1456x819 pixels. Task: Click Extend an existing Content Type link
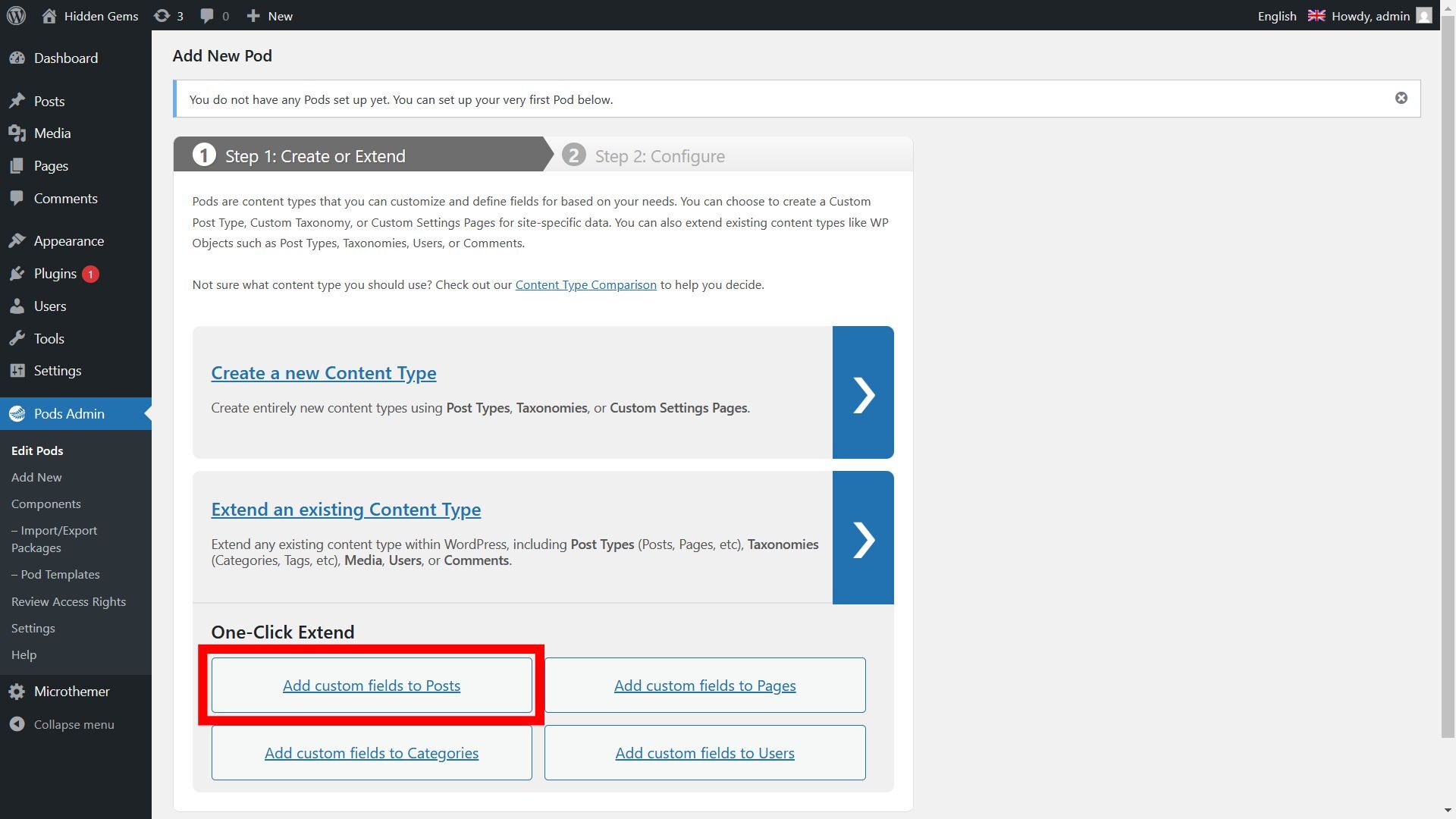click(346, 510)
